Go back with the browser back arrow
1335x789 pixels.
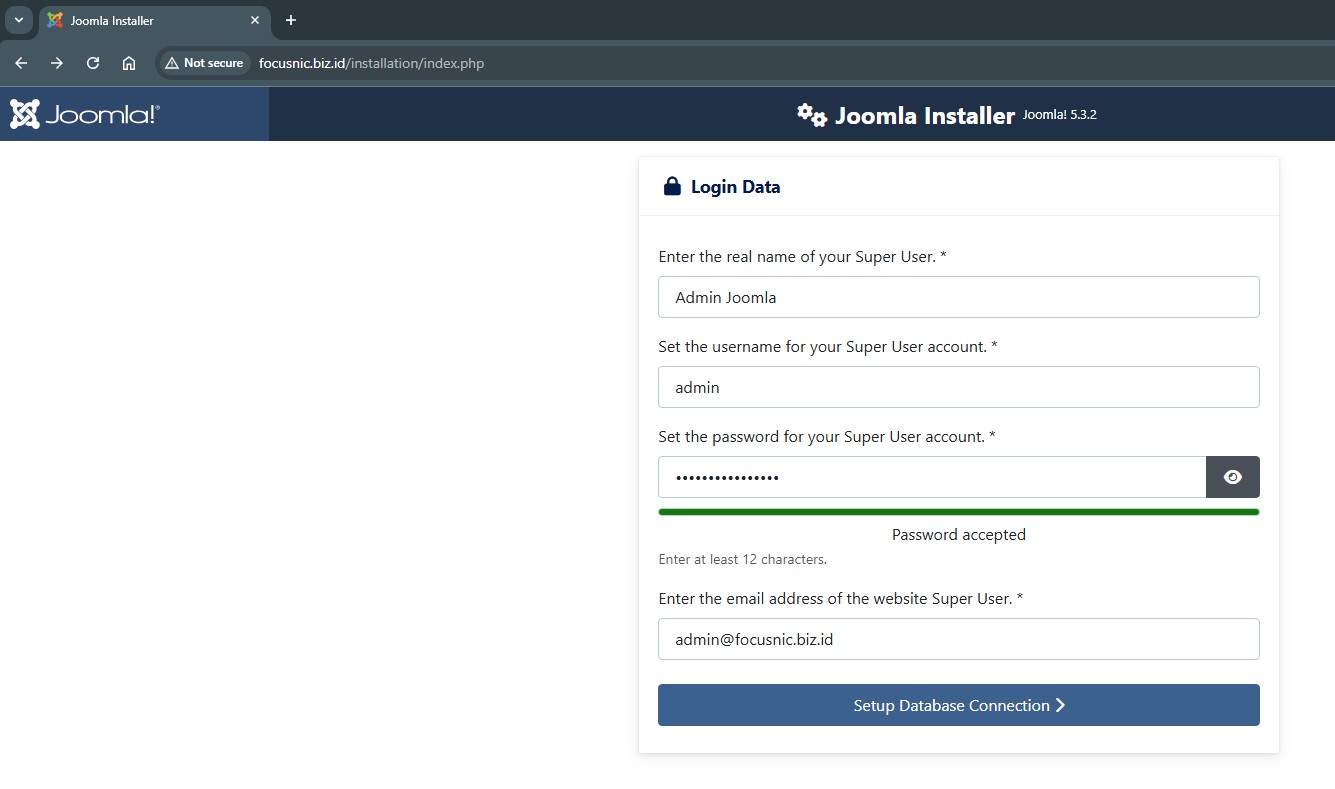(x=21, y=63)
